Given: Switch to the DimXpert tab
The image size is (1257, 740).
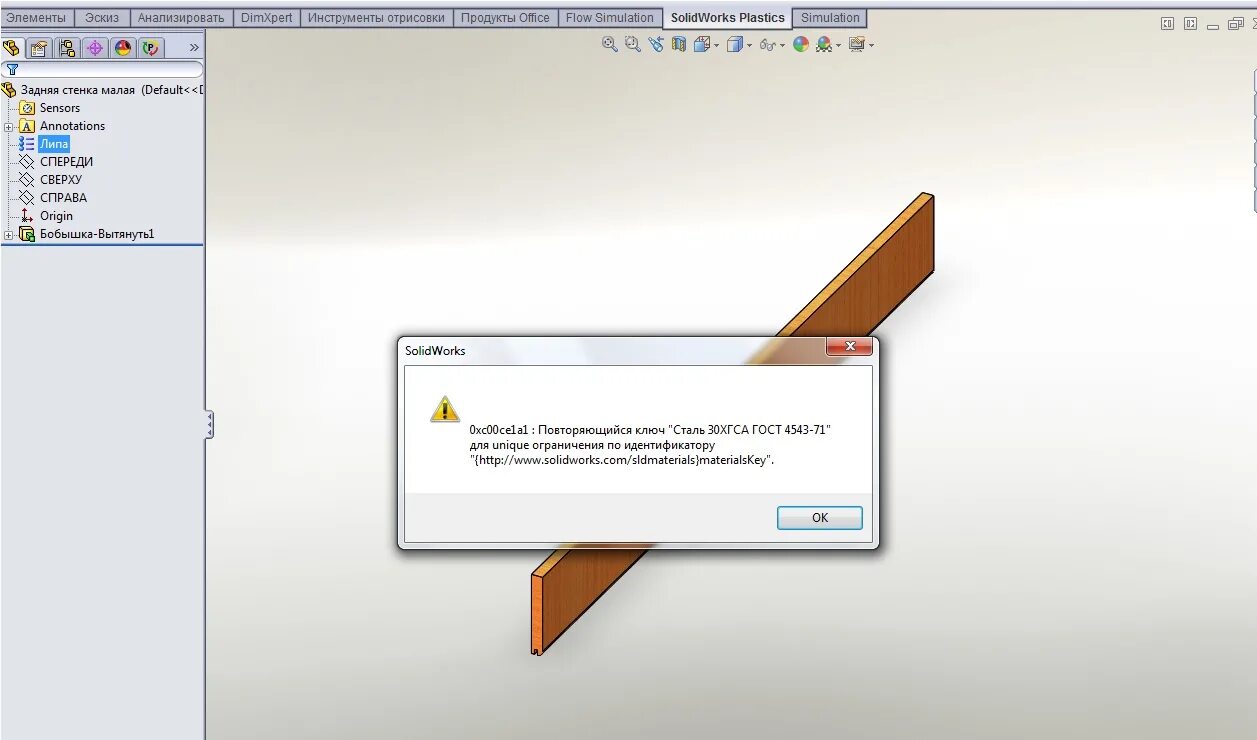Looking at the screenshot, I should click(x=267, y=18).
